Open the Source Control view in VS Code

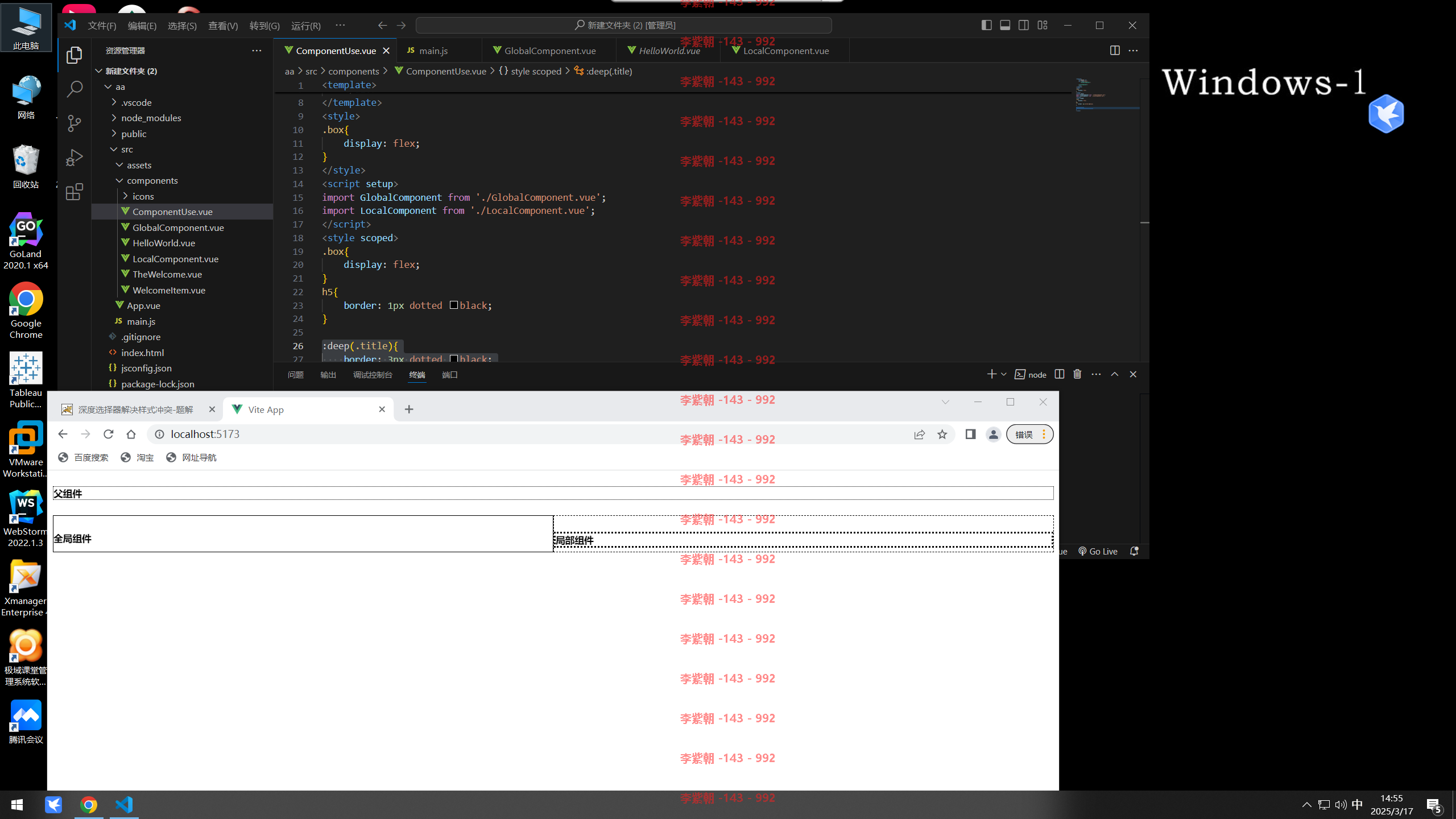(x=75, y=123)
